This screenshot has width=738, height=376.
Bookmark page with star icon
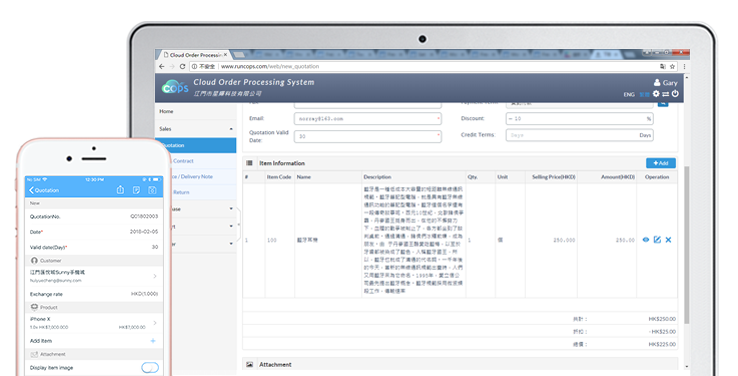672,66
